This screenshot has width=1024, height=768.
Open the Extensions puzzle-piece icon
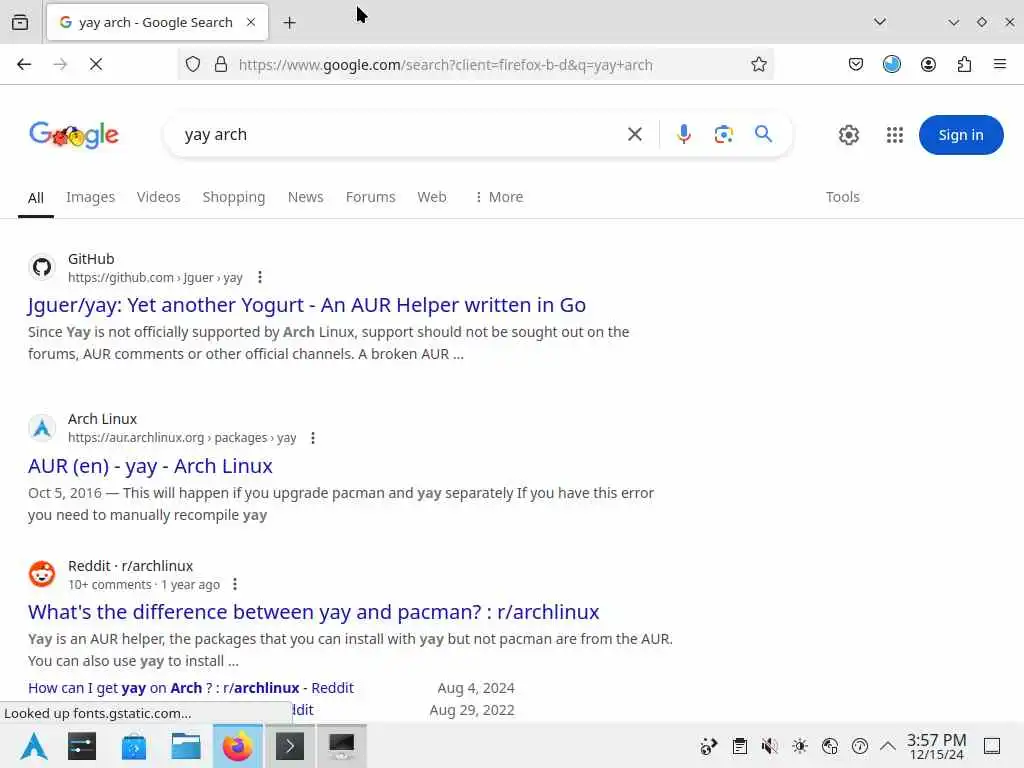[x=964, y=64]
